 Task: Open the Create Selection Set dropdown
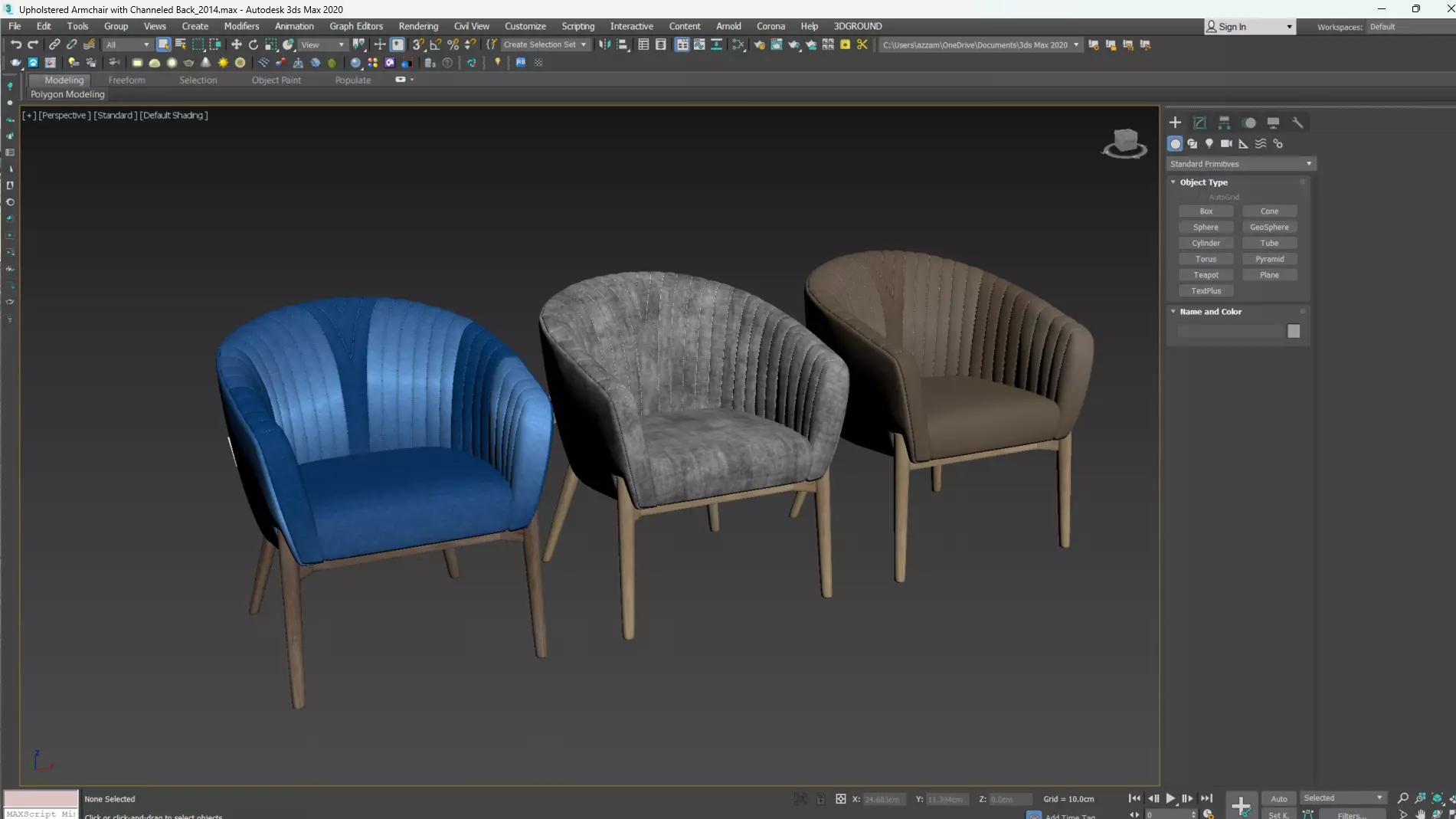click(x=545, y=44)
